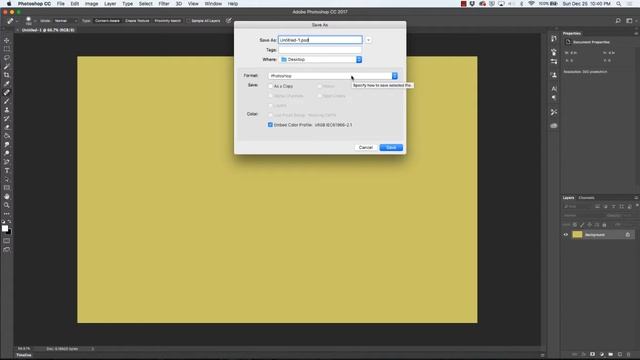The height and width of the screenshot is (360, 640).
Task: Select the Spot Healing Brush tool
Action: (7, 93)
